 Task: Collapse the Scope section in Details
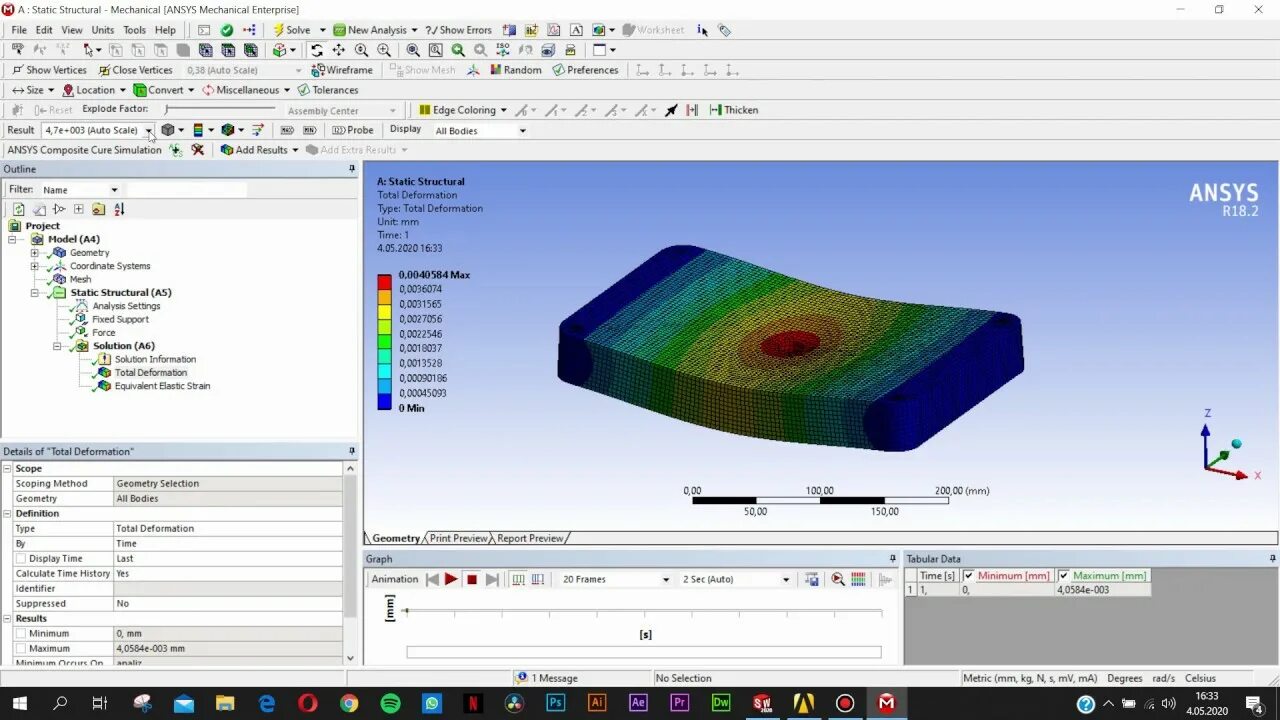(x=8, y=469)
